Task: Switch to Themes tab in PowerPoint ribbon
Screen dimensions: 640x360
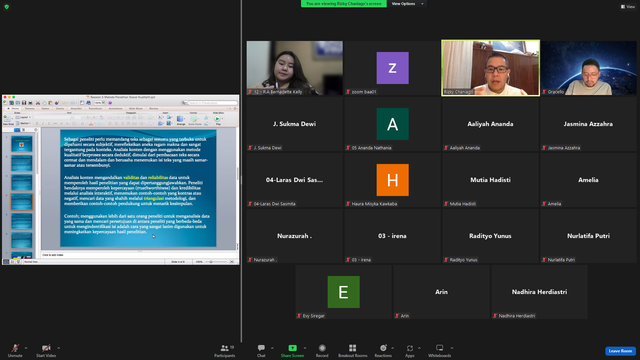Action: (30, 109)
